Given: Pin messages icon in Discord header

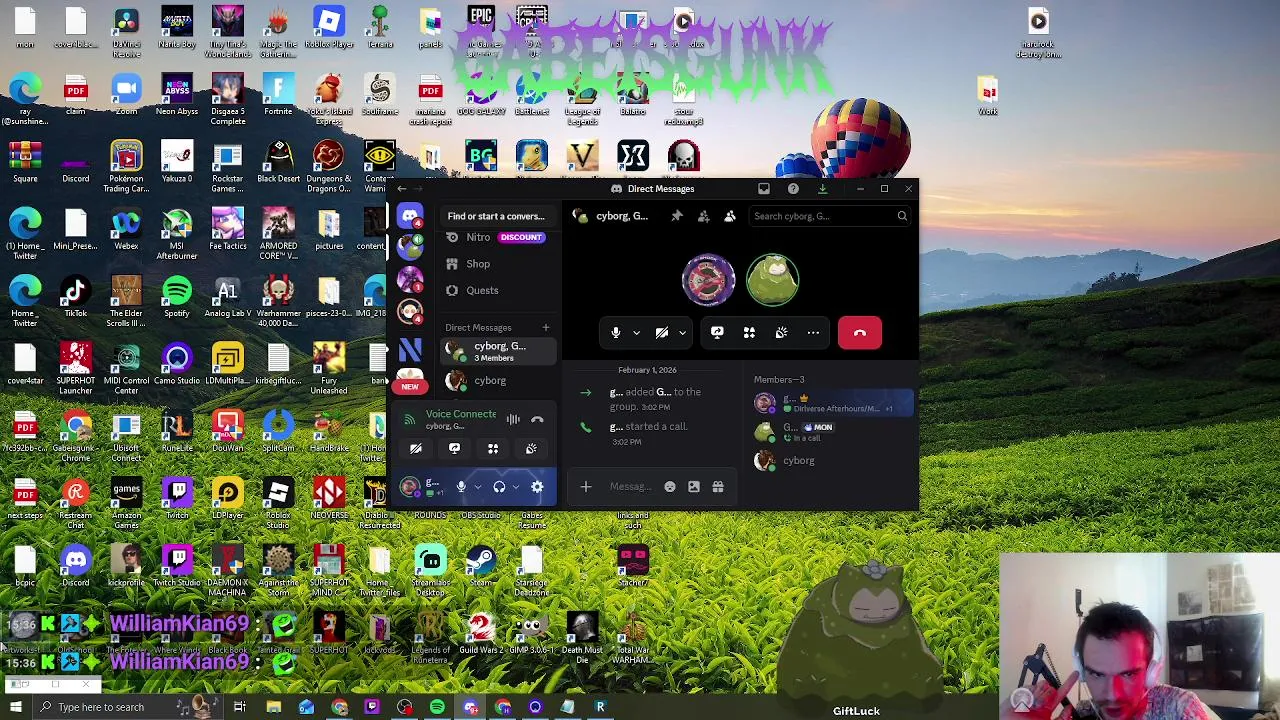Looking at the screenshot, I should pos(677,216).
